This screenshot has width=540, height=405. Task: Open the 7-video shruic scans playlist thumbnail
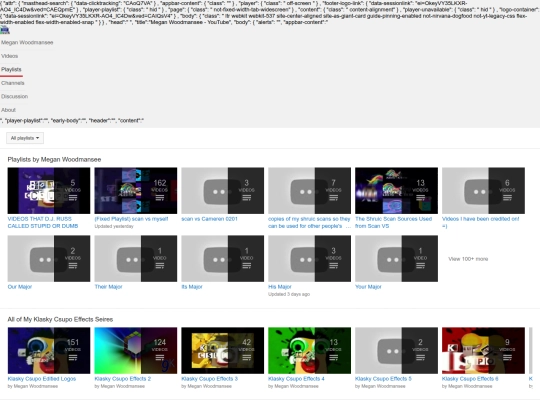coord(309,190)
